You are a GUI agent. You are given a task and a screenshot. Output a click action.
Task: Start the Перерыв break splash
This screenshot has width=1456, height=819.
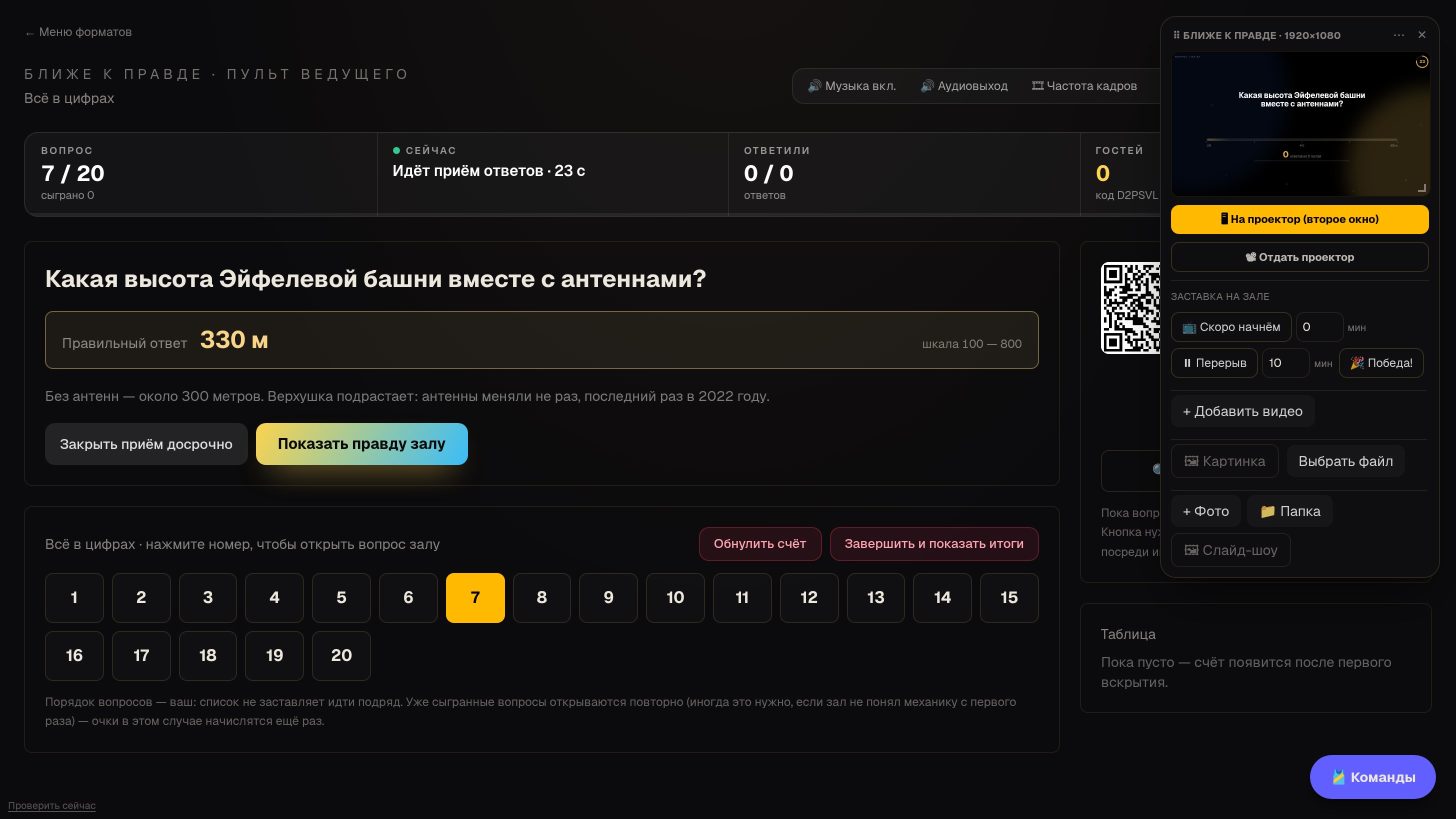(x=1214, y=363)
